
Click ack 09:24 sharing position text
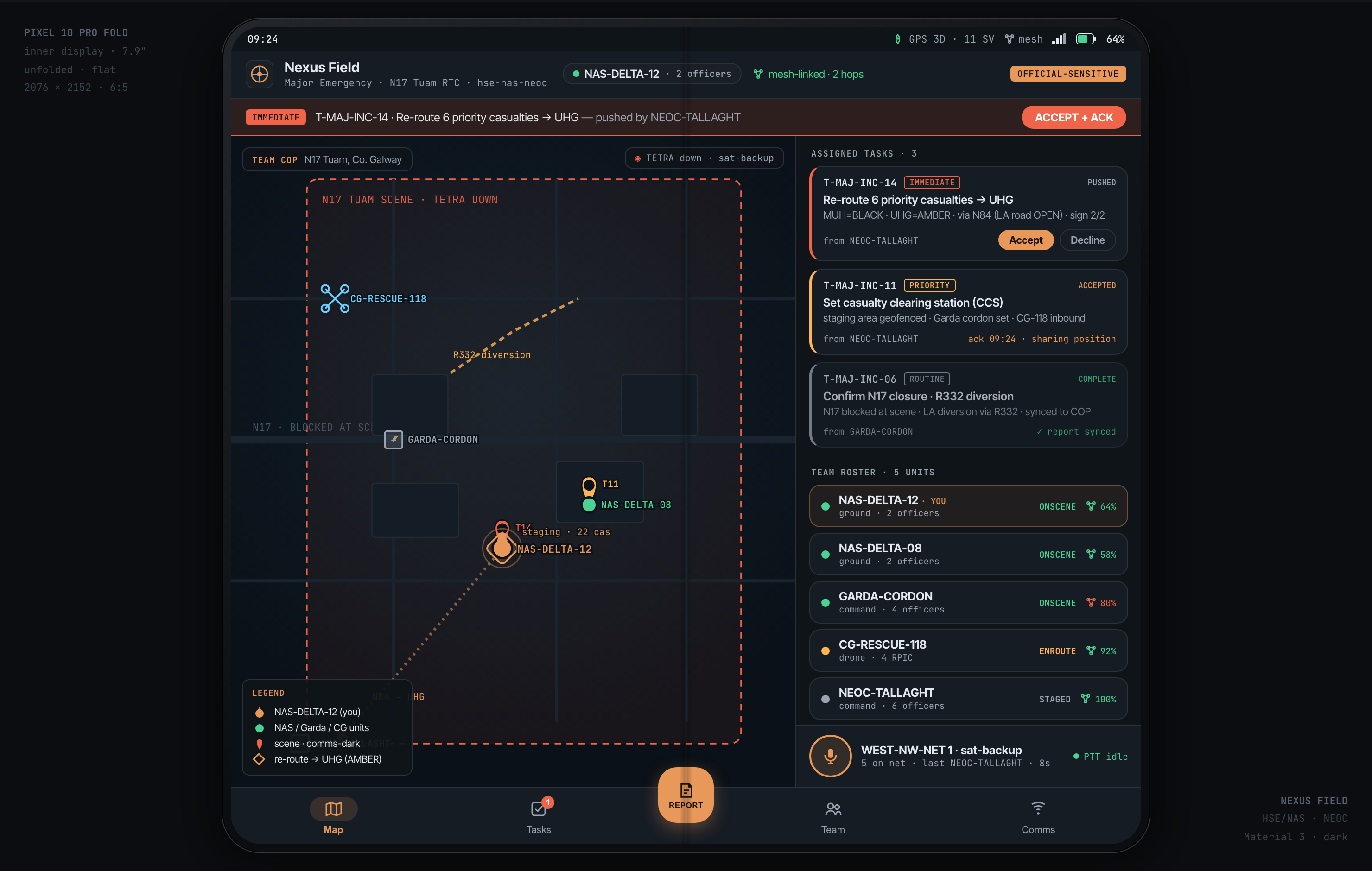click(1042, 339)
